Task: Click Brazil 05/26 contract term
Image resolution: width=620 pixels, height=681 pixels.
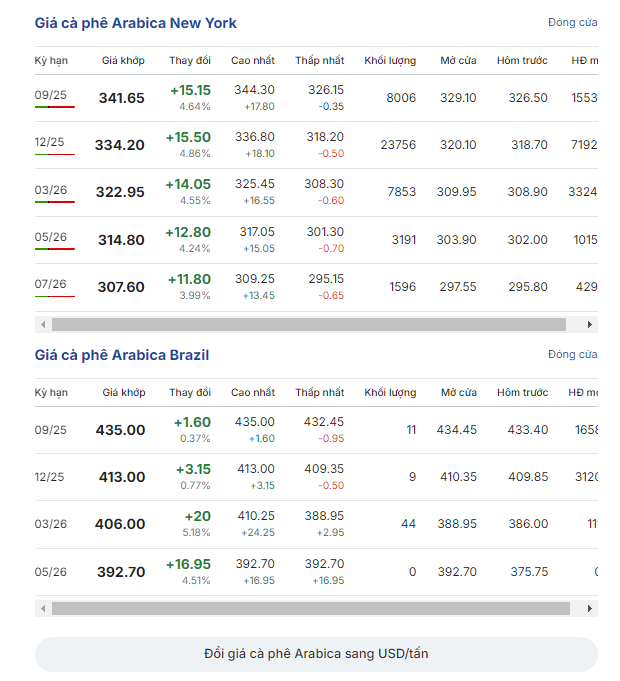Action: (51, 572)
